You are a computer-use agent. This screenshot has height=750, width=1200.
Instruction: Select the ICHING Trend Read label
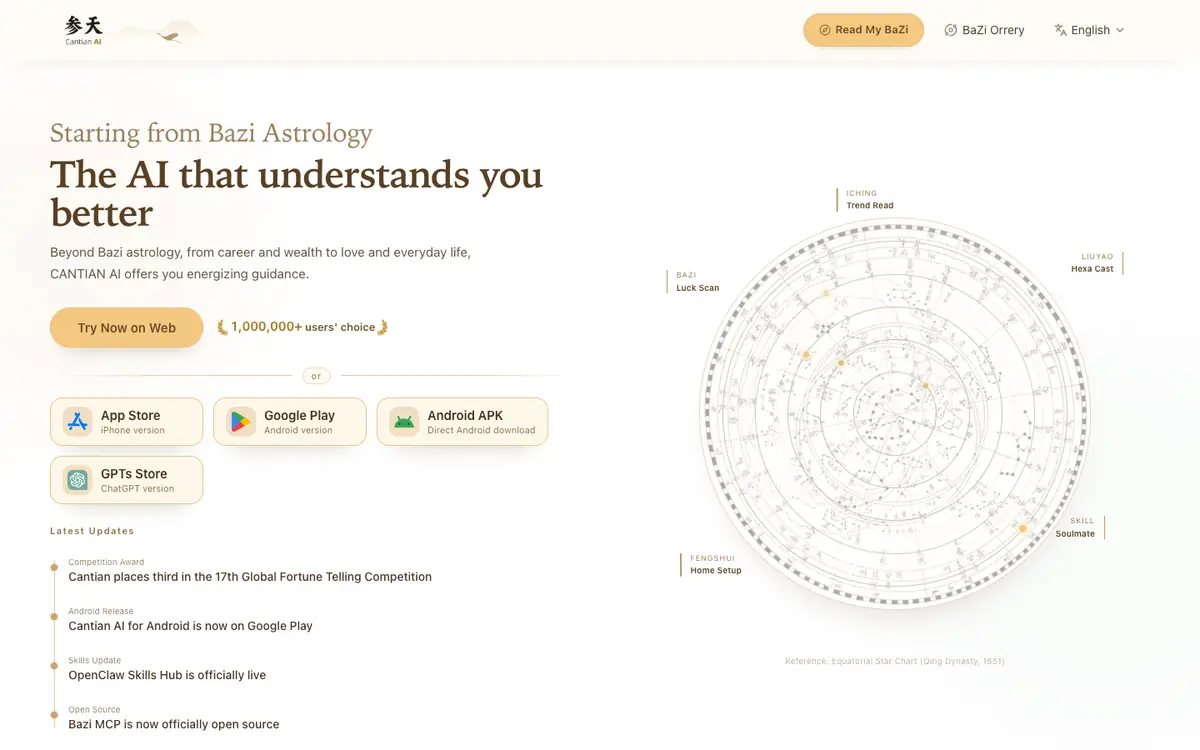click(866, 199)
